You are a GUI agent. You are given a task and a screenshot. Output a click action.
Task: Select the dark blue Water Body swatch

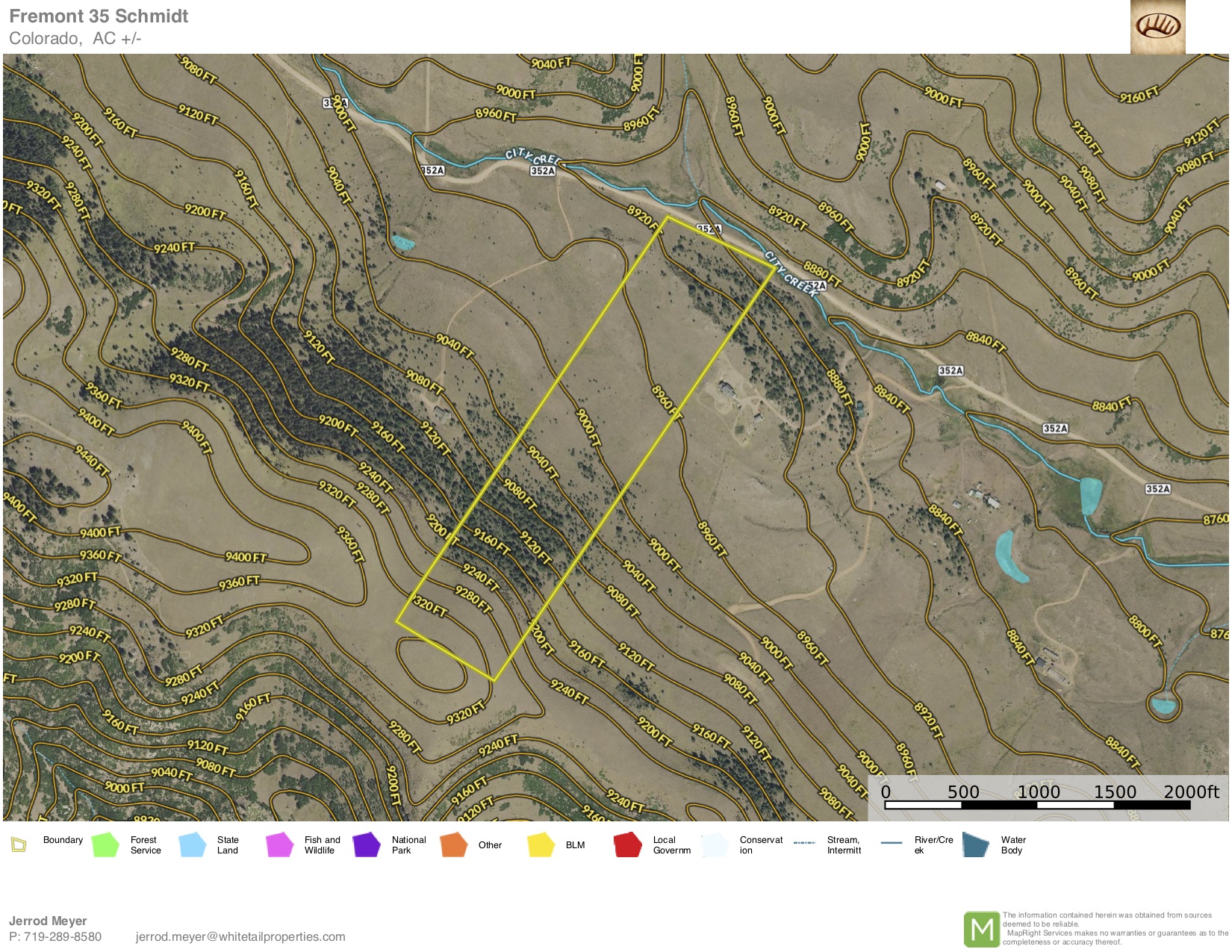coord(976,845)
